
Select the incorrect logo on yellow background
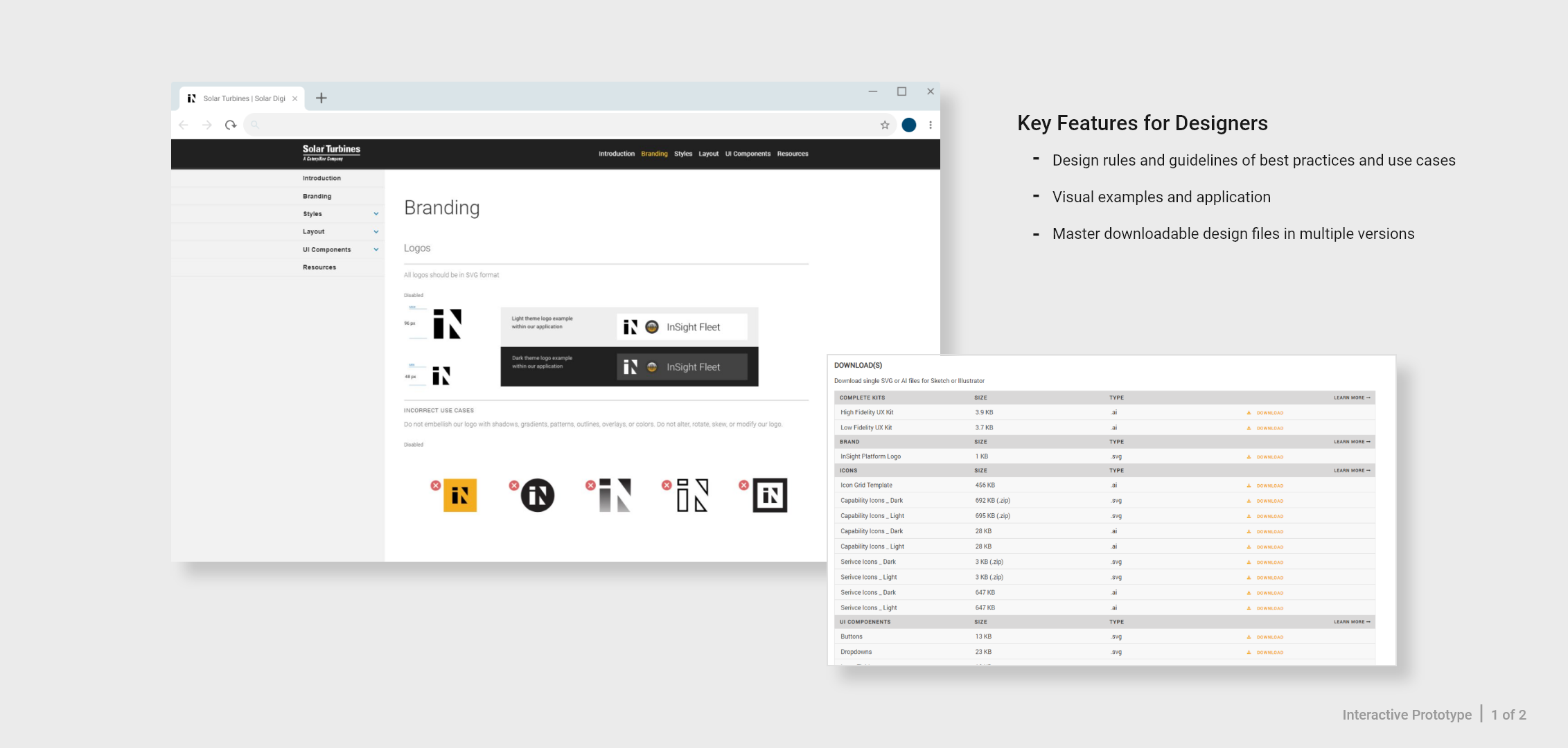(460, 495)
